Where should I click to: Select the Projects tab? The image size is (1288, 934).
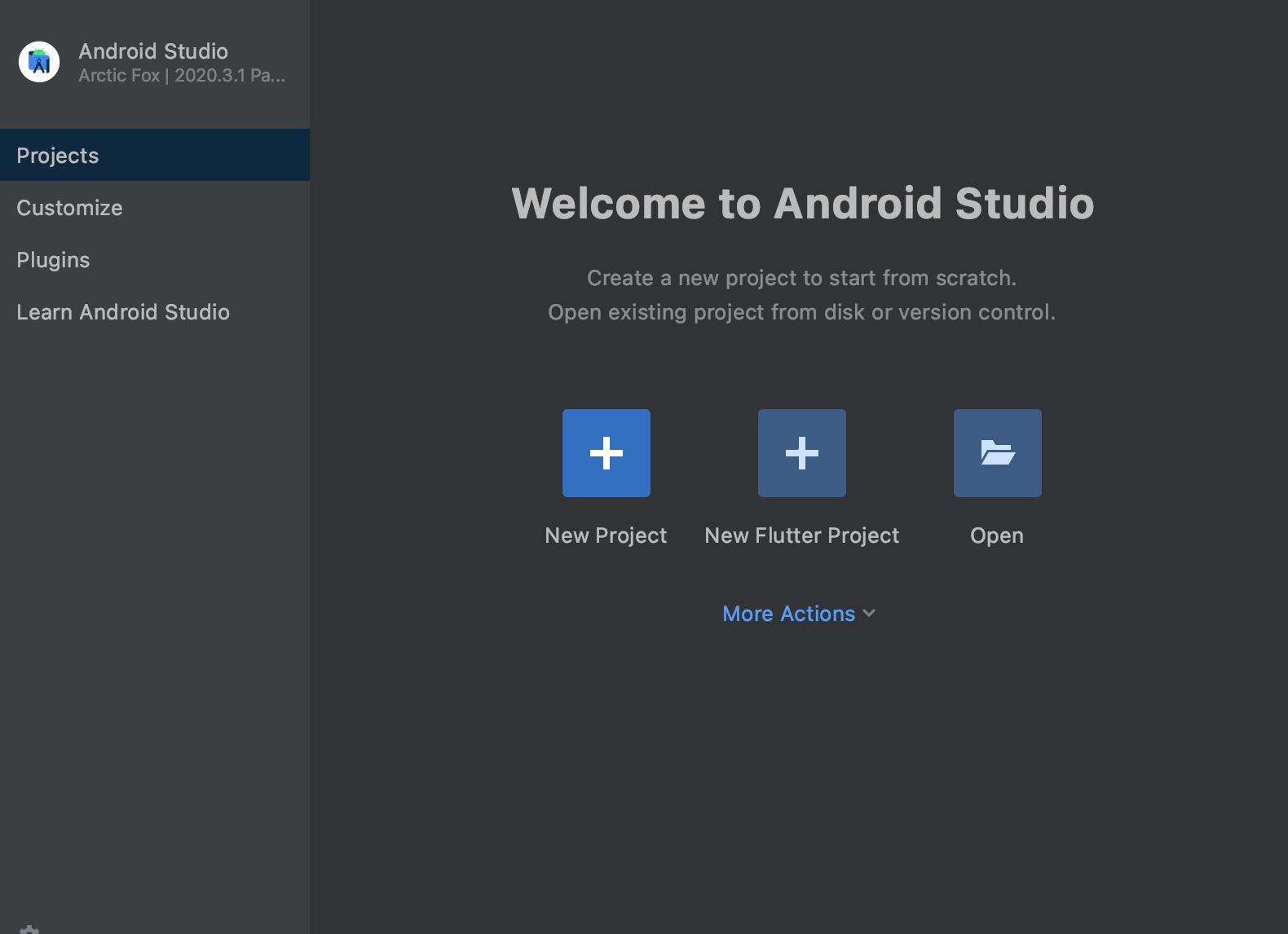coord(155,155)
